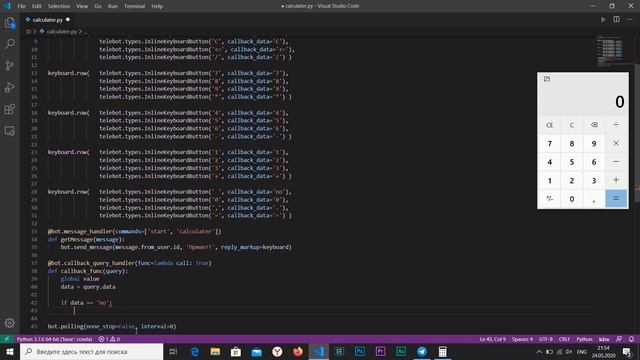Click the decimal comma key in Calculator
This screenshot has width=640, height=360.
594,198
